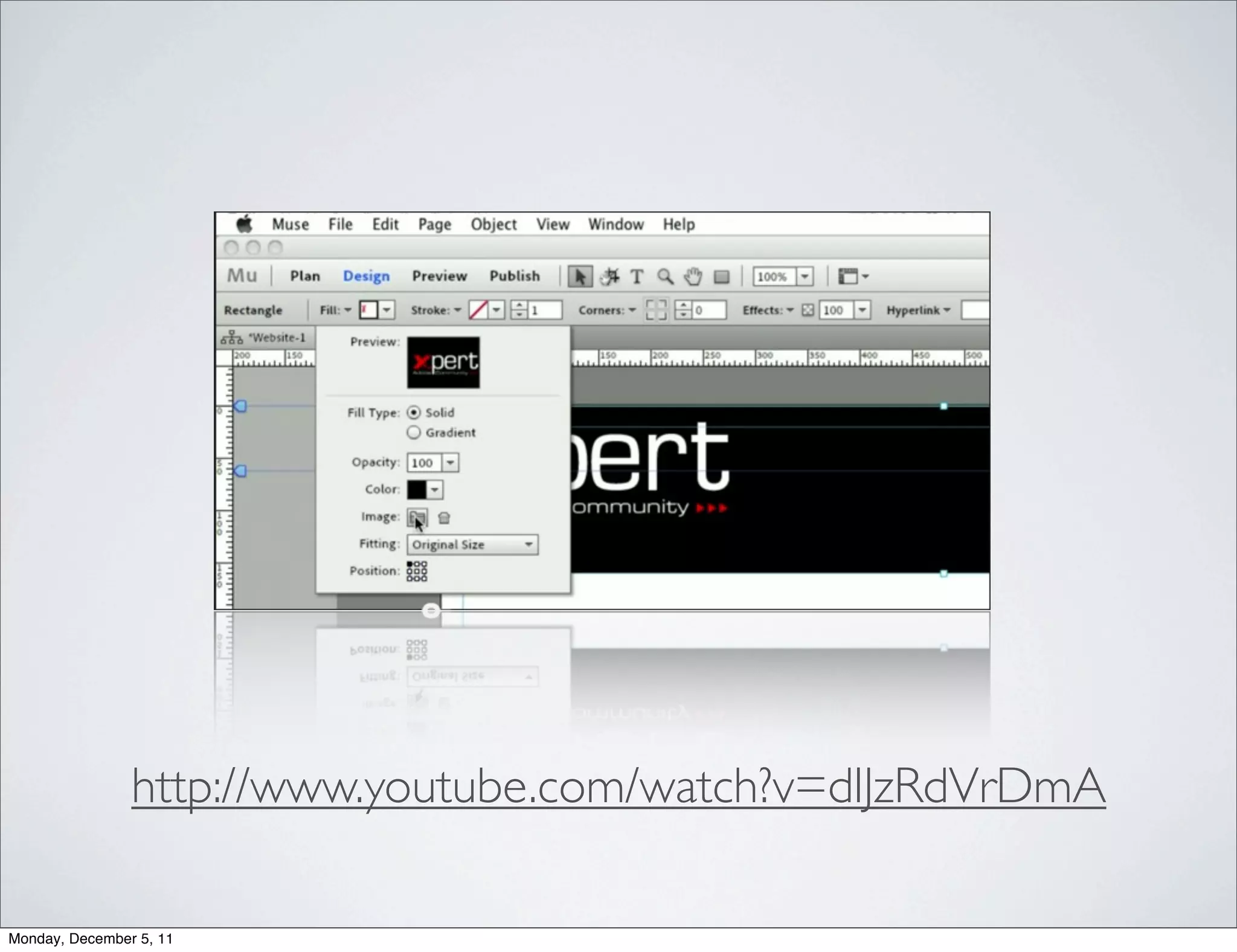Open the zoom level dropdown arrow
Image resolution: width=1237 pixels, height=952 pixels.
[805, 277]
